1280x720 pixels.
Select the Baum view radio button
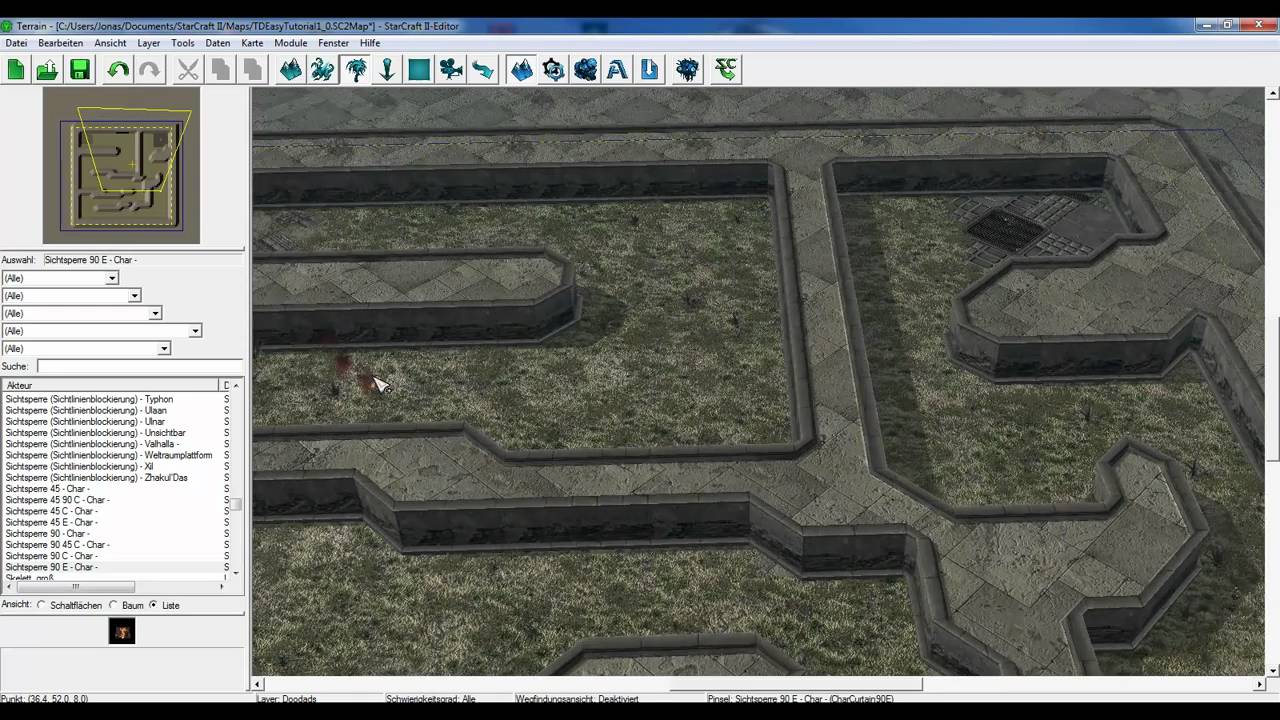(113, 605)
